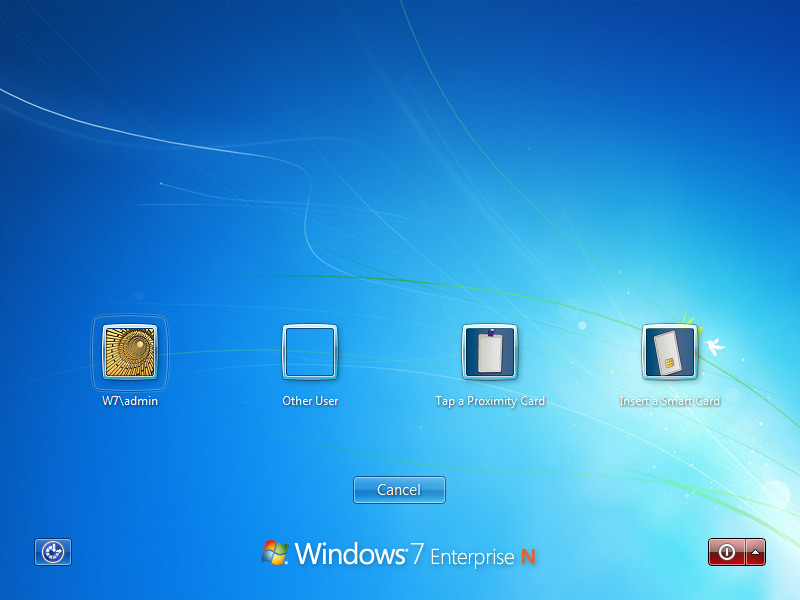Select the W7\admin user tile picture
This screenshot has width=800, height=600.
pyautogui.click(x=130, y=352)
